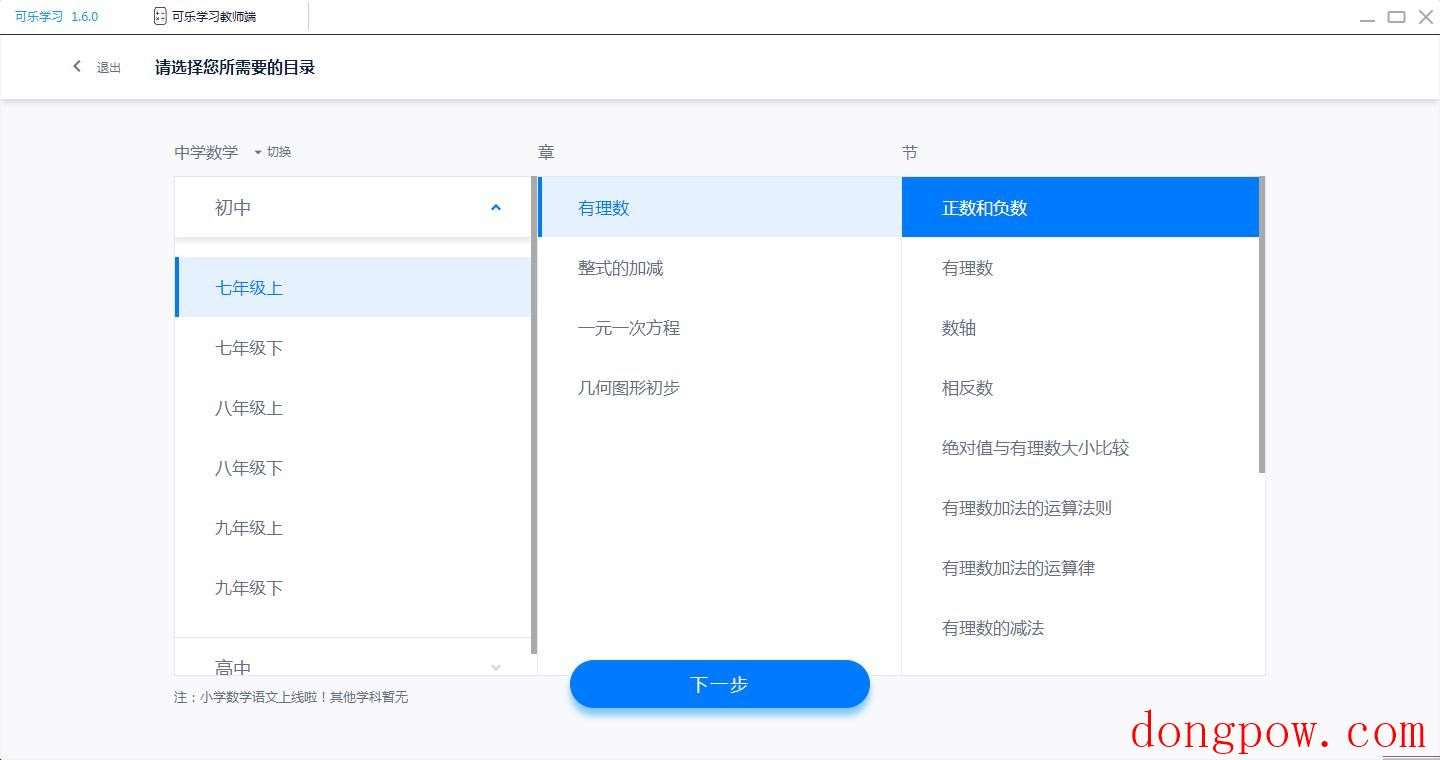This screenshot has width=1440, height=760.
Task: Select grade 九年级上
Action: click(x=353, y=528)
